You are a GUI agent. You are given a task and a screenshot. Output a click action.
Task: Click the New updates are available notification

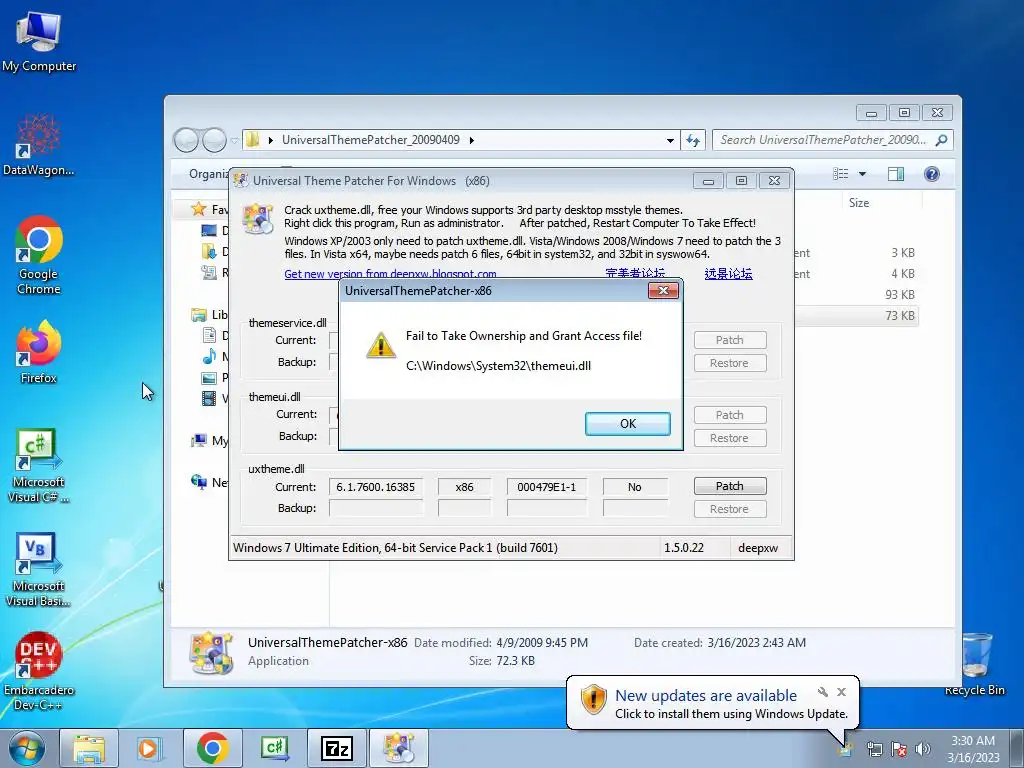(706, 696)
